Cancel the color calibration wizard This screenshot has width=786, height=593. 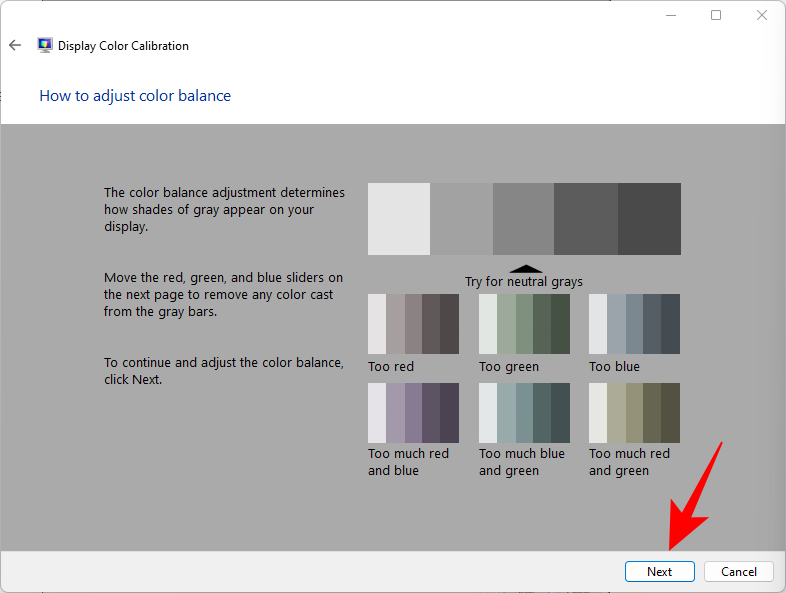click(x=738, y=571)
